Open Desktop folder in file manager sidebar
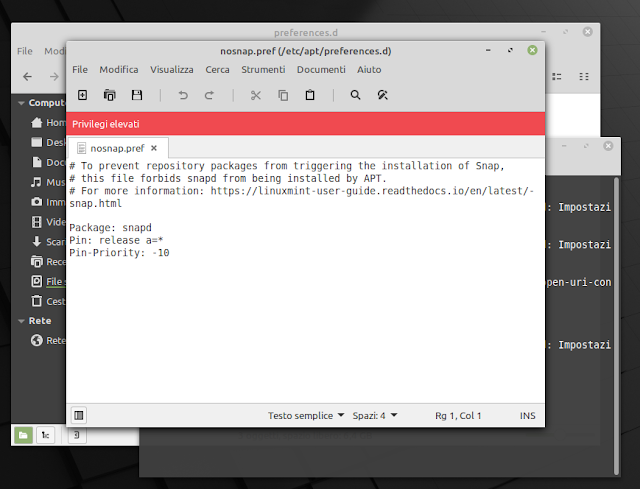Viewport: 640px width, 489px height. (48, 142)
